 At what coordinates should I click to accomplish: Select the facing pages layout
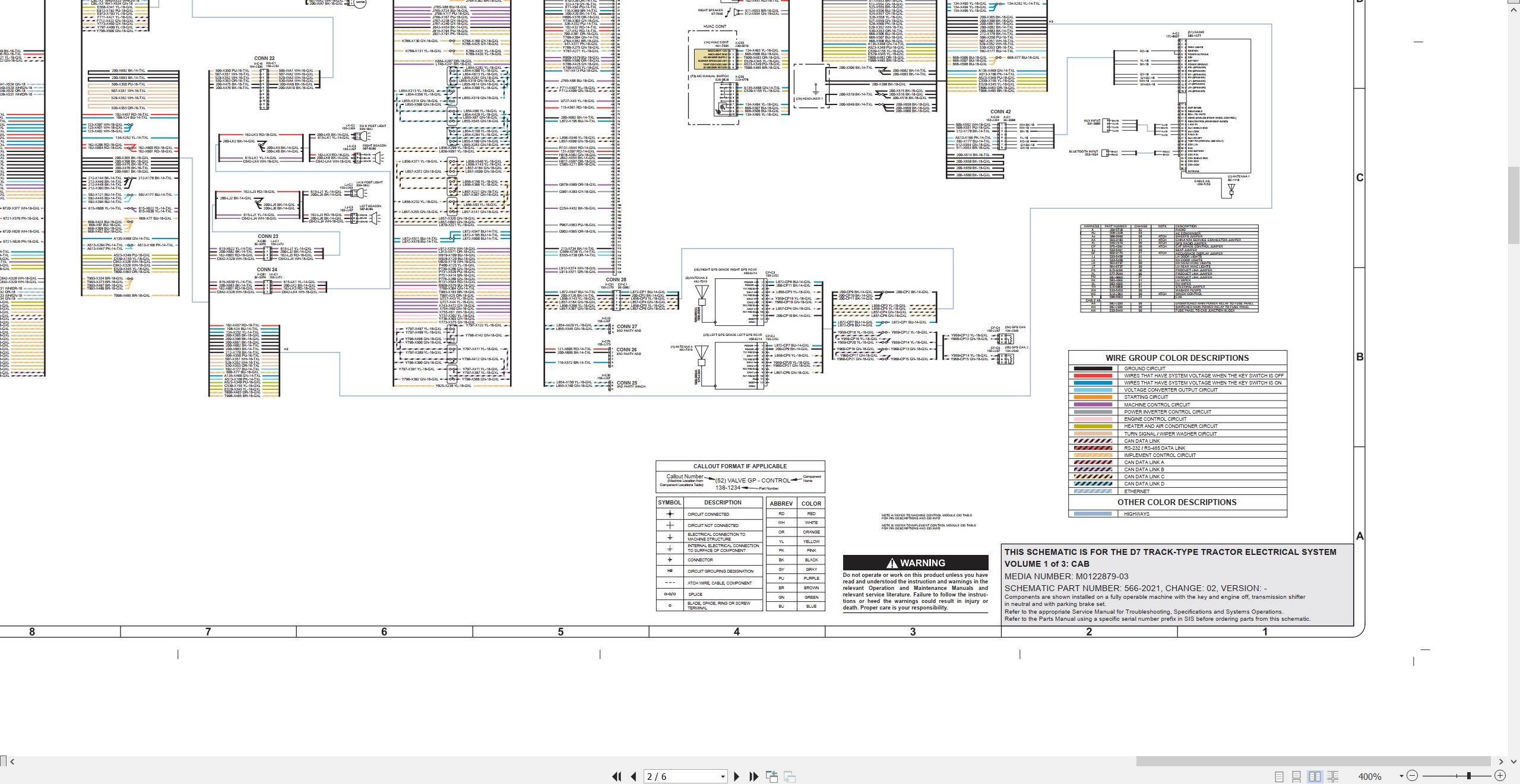1315,776
